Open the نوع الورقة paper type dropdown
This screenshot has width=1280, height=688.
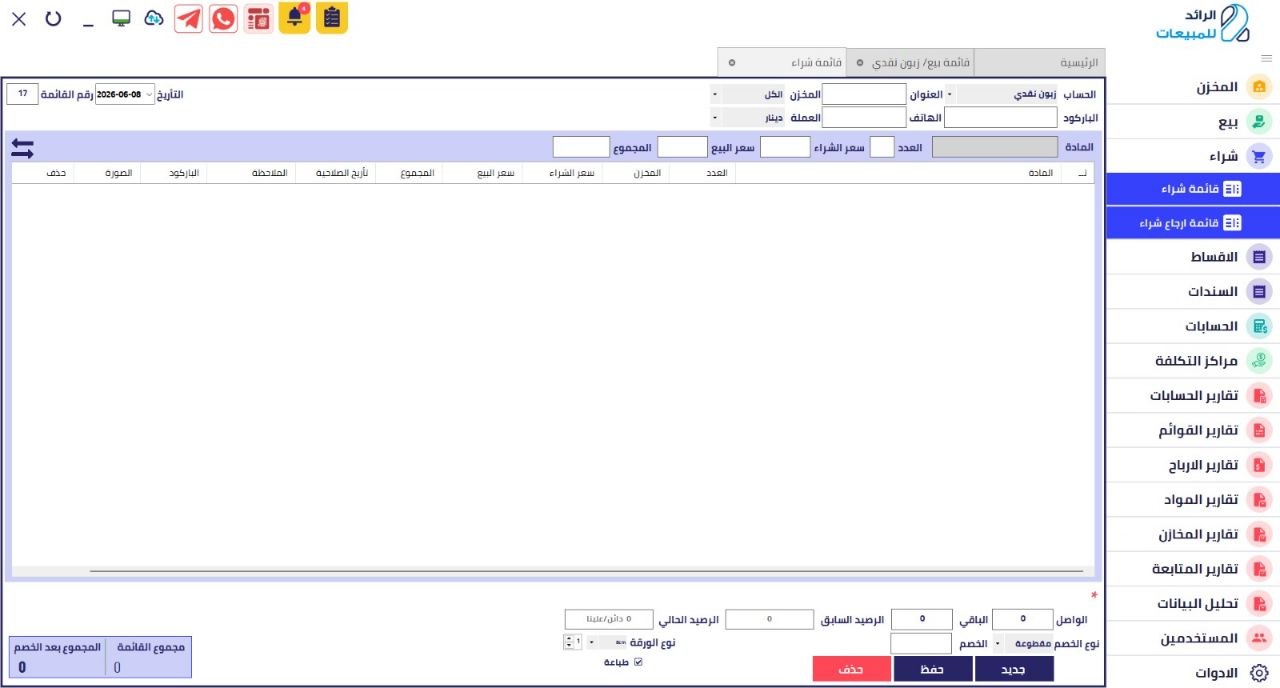point(591,642)
